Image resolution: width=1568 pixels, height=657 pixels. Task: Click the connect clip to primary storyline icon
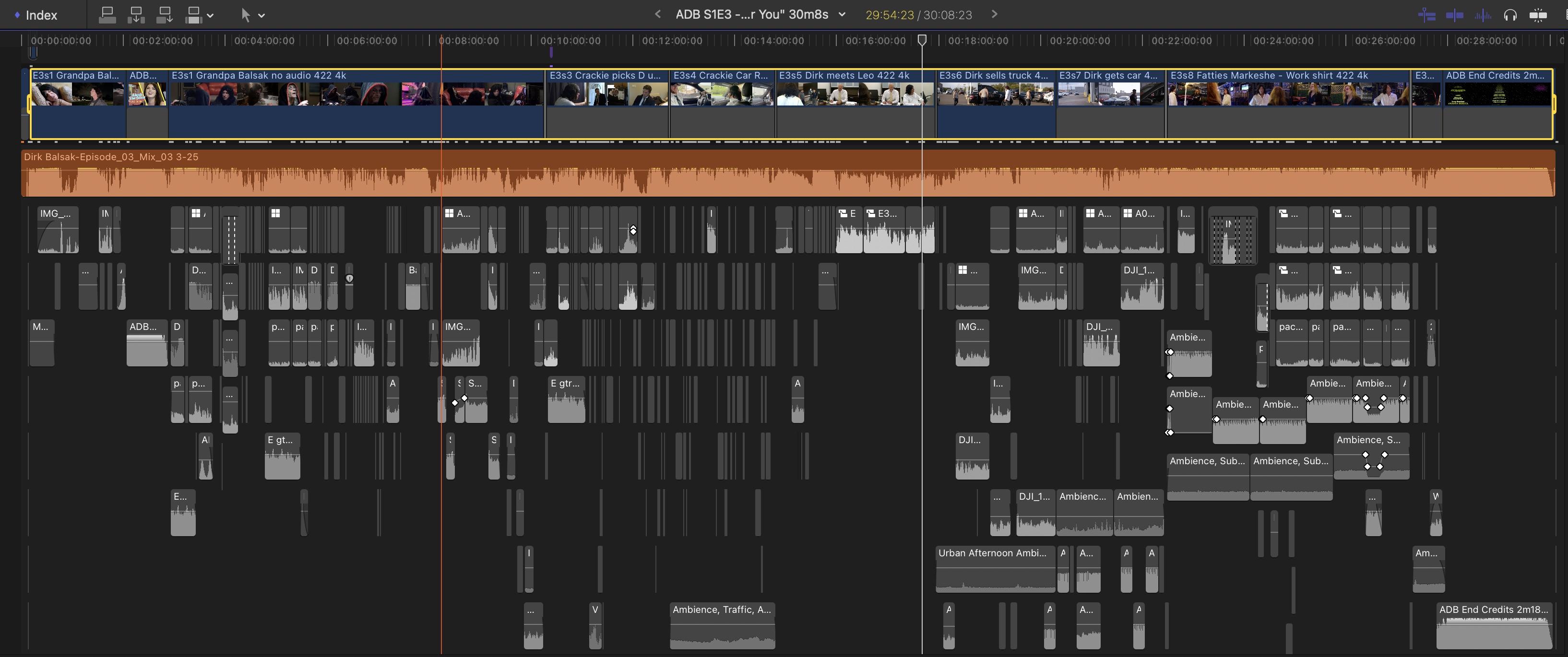tap(107, 15)
